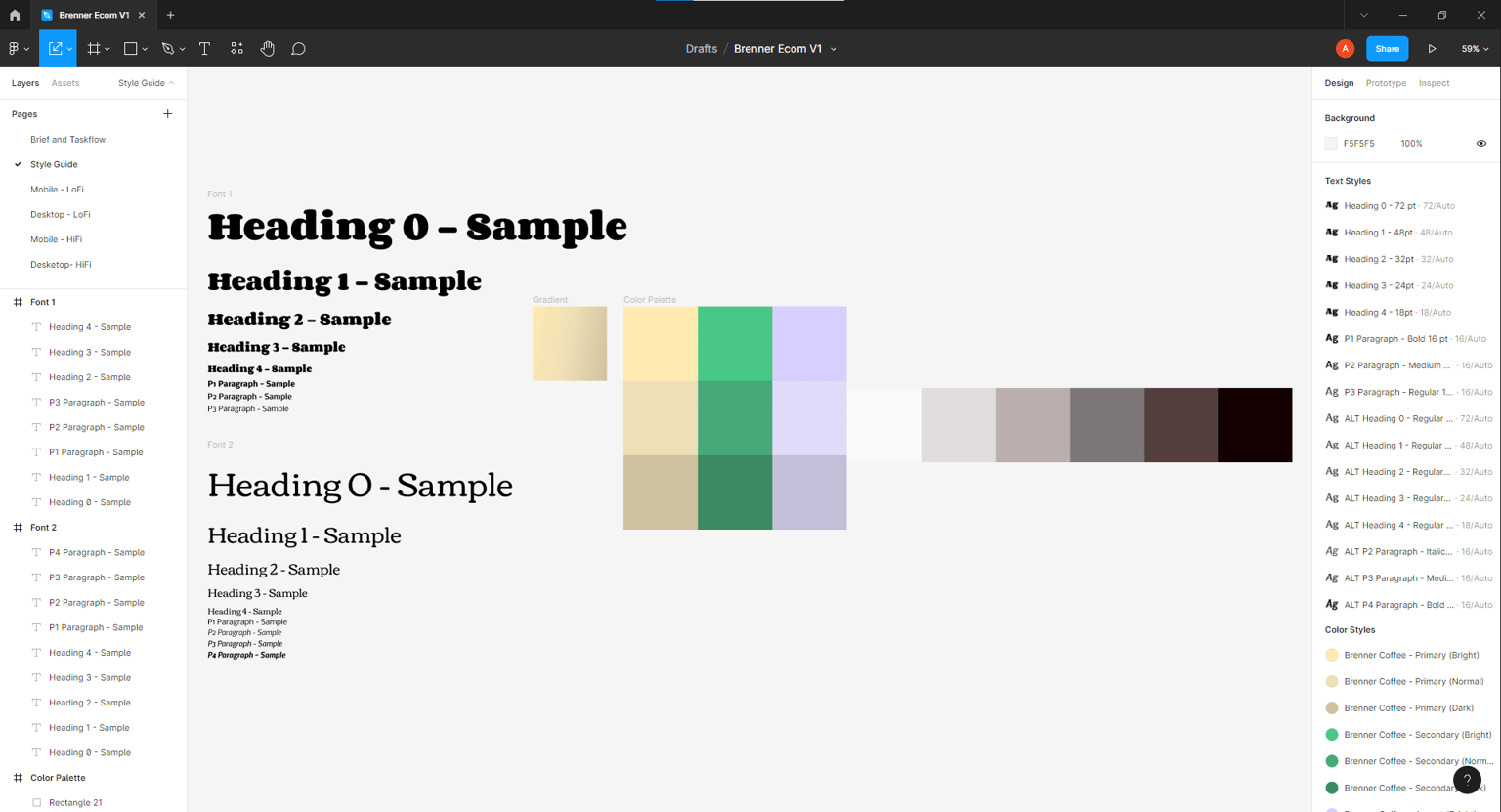The image size is (1501, 812).
Task: Toggle background color visibility eye
Action: tap(1480, 144)
